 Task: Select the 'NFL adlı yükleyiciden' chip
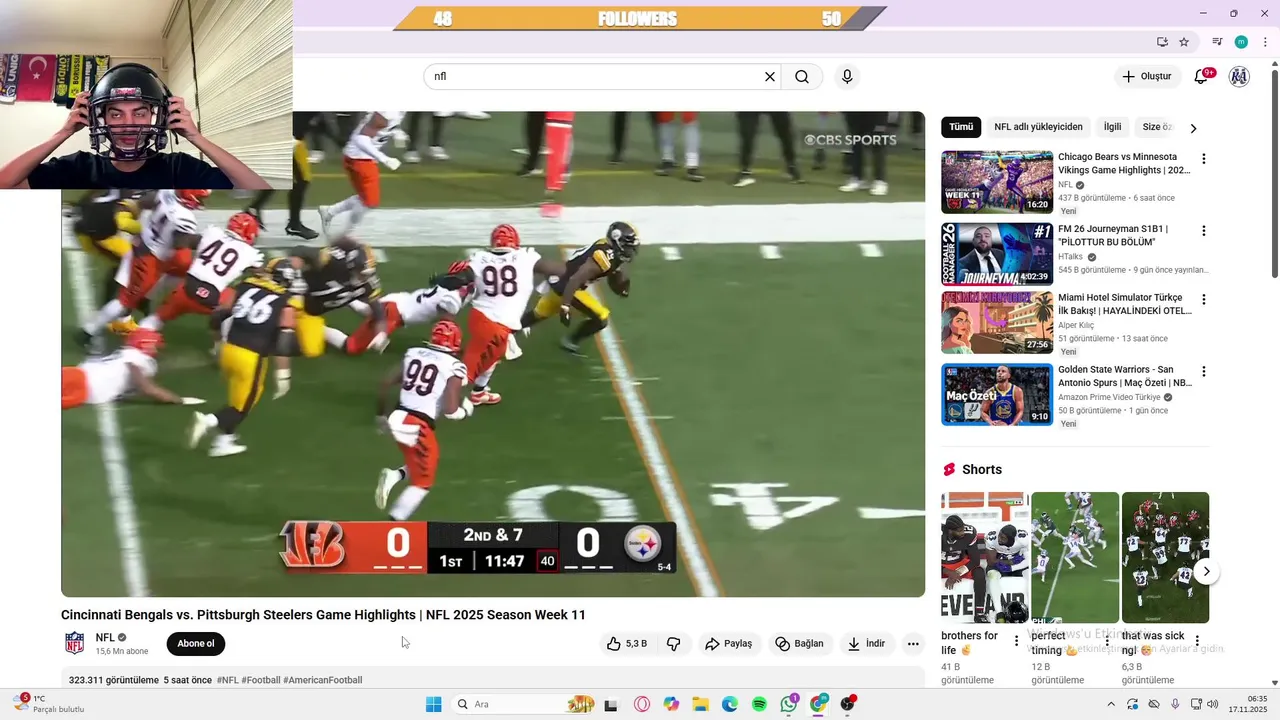point(1038,127)
